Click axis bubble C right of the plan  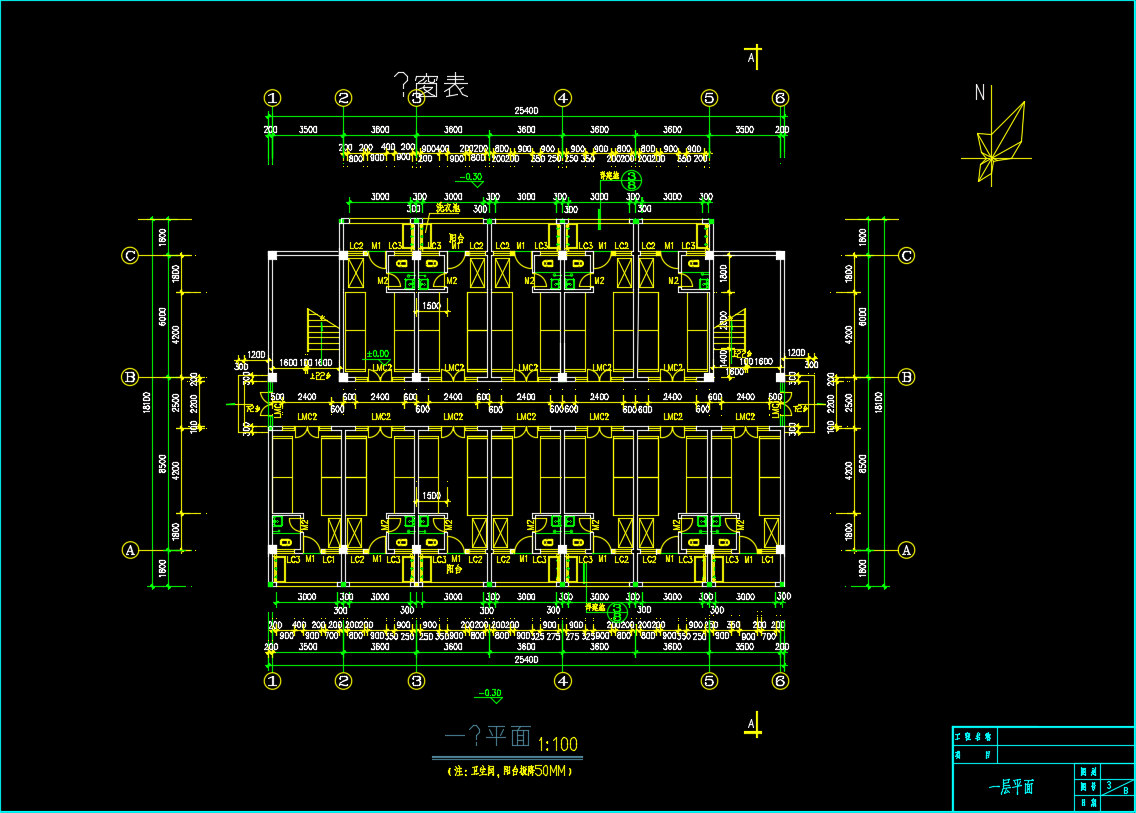tap(906, 256)
